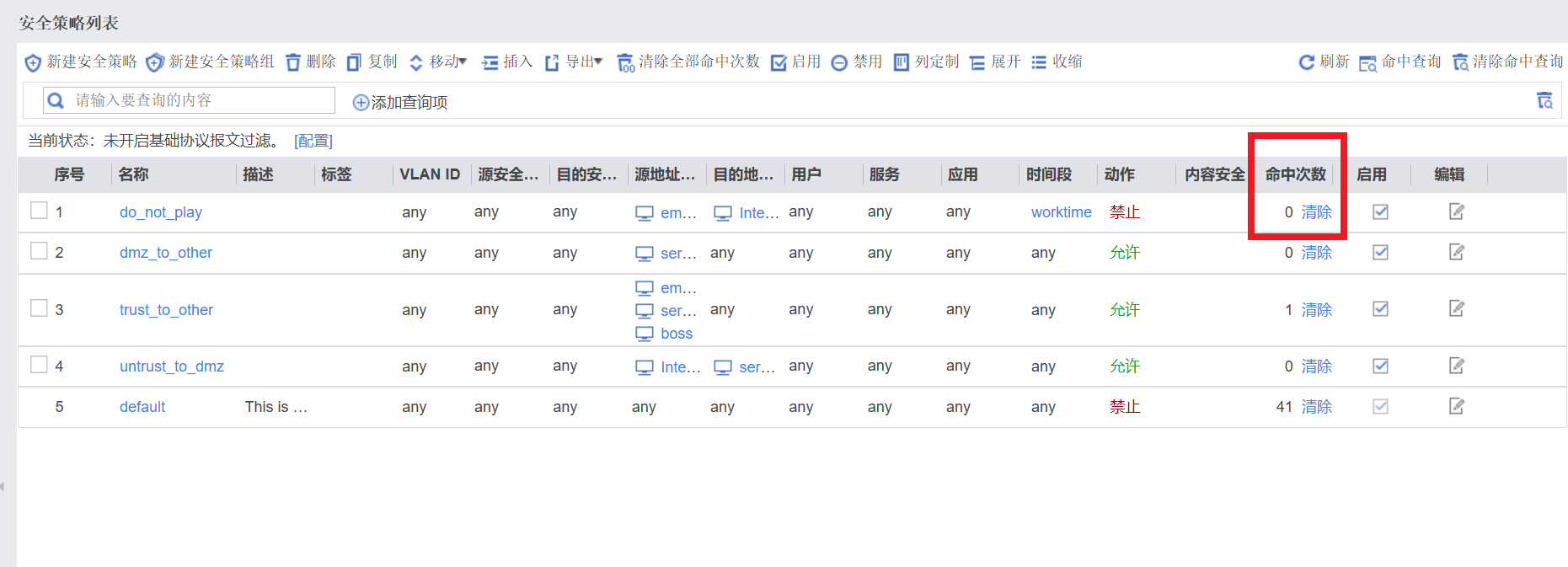Screen dimensions: 1568x567
Task: Tick the checkbox beside dmz_to_other
Action: tap(39, 251)
